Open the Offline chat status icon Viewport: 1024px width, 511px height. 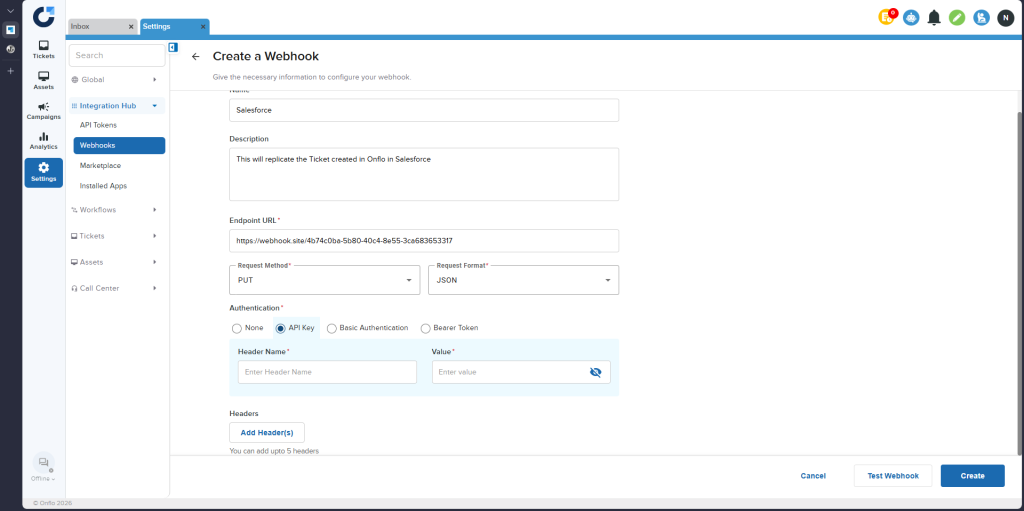(x=44, y=463)
